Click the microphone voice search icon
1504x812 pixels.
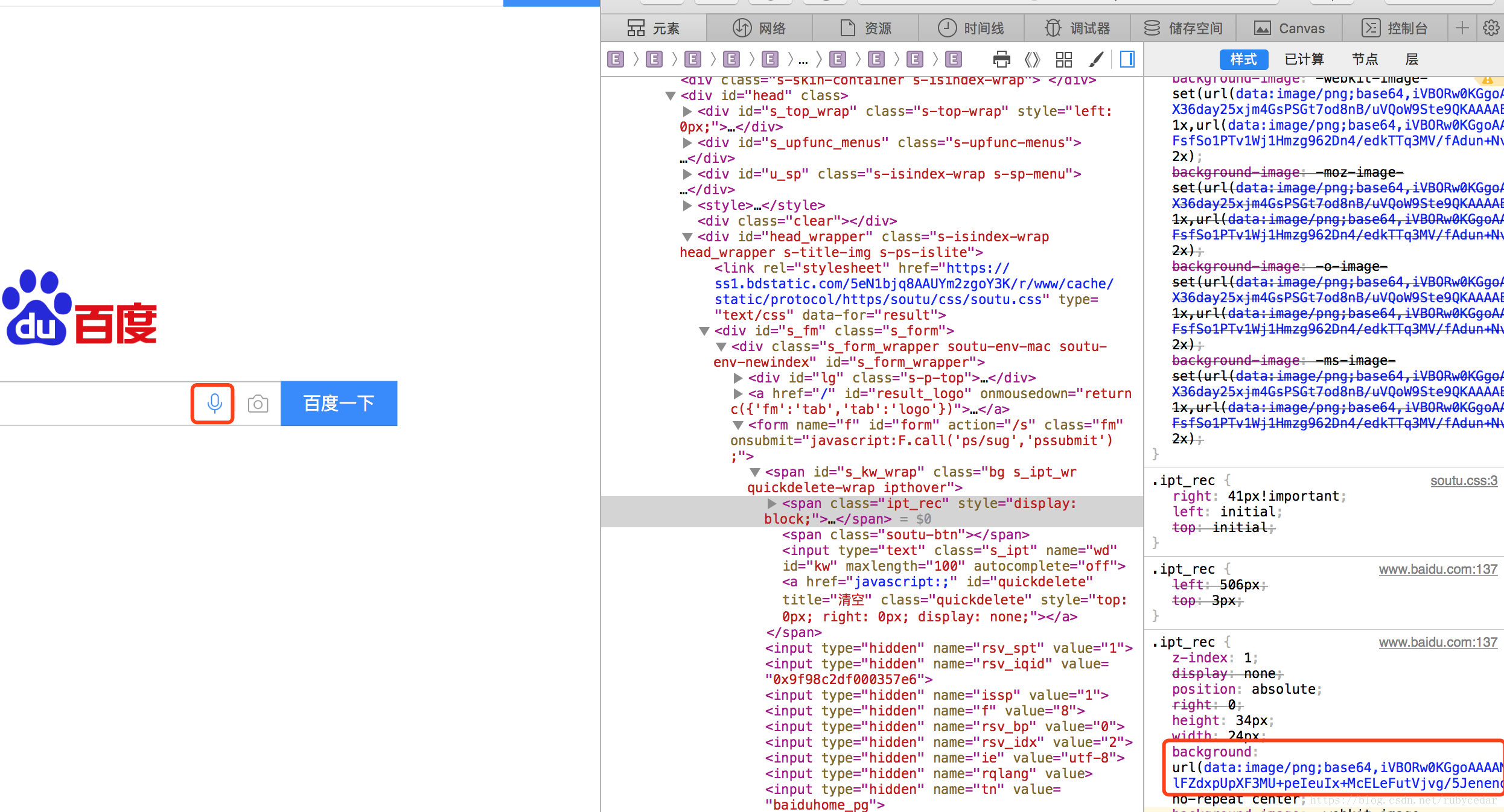coord(214,403)
